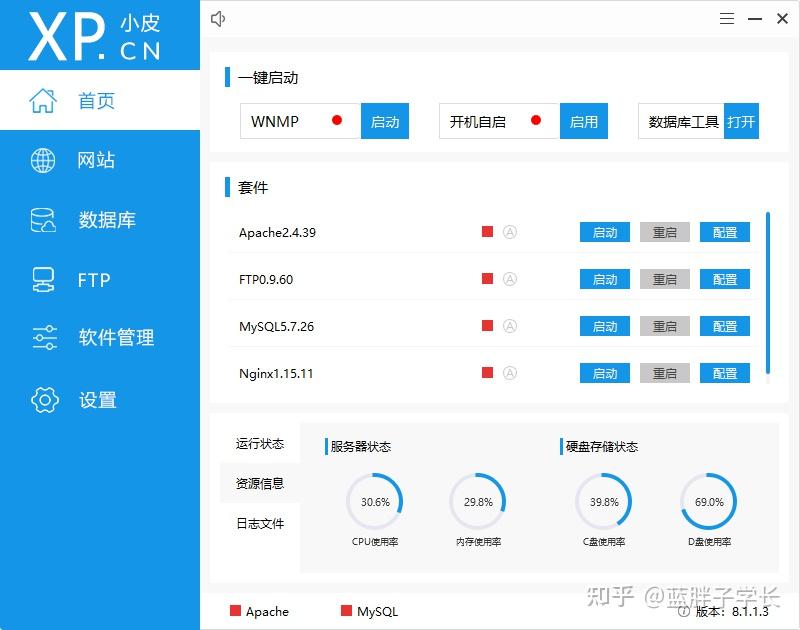
Task: Open the 日志文件 tab
Action: (x=260, y=523)
